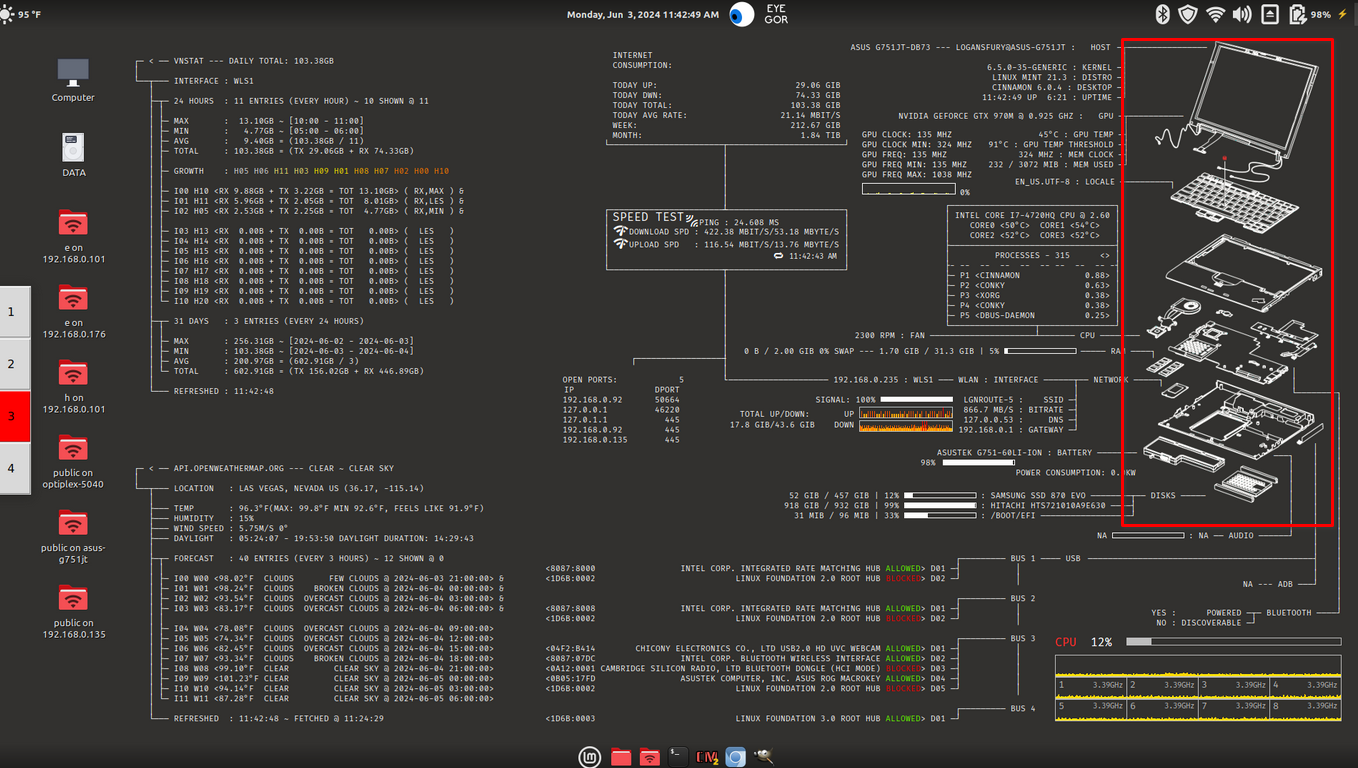Open the CM2 Conky Manager dock icon
The image size is (1358, 768).
[708, 757]
